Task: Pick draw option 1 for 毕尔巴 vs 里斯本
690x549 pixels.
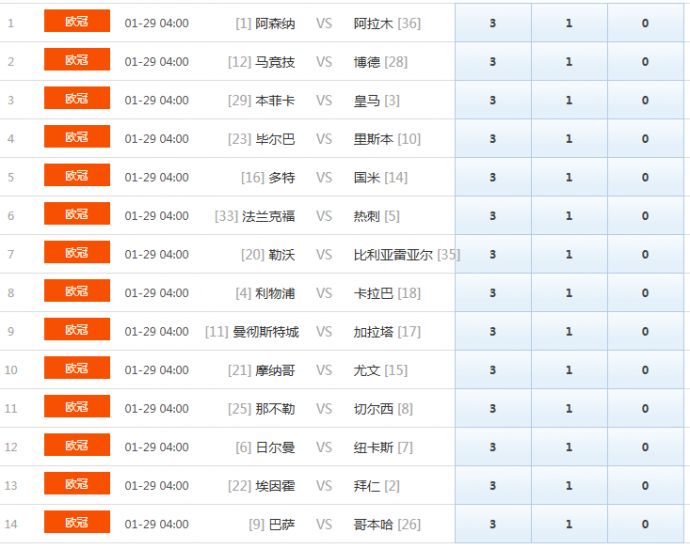Action: [x=569, y=139]
